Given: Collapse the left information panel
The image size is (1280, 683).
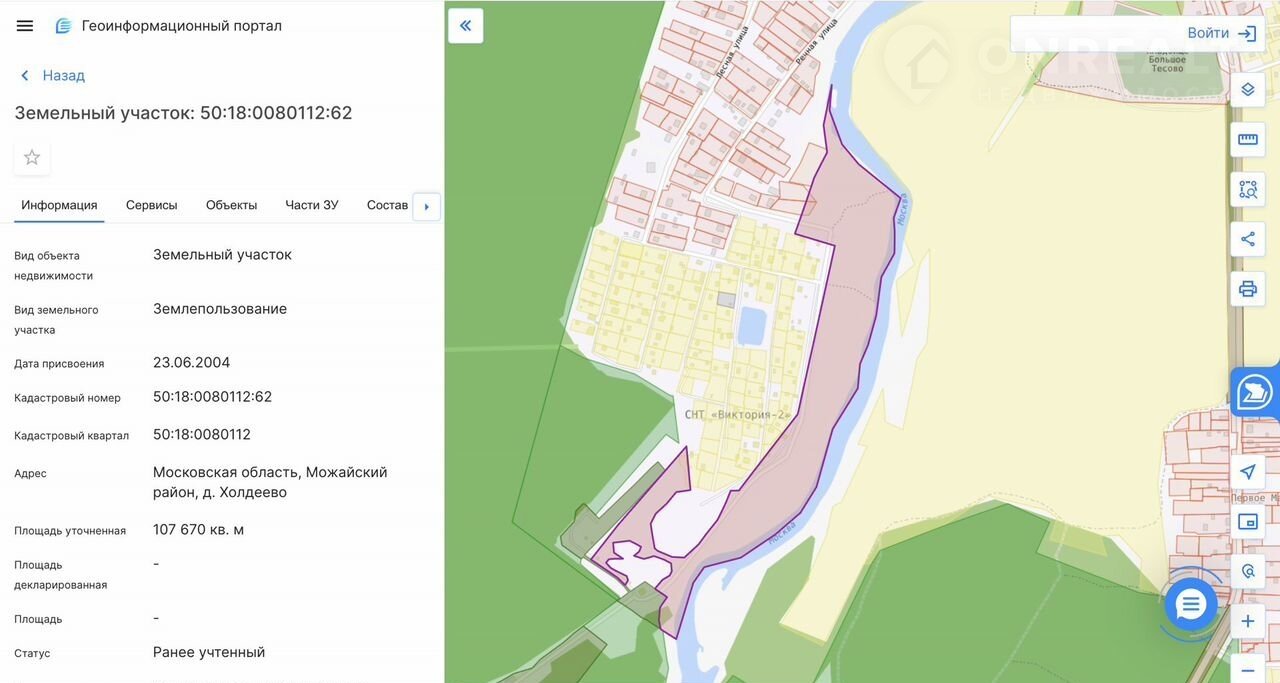Looking at the screenshot, I should 465,26.
